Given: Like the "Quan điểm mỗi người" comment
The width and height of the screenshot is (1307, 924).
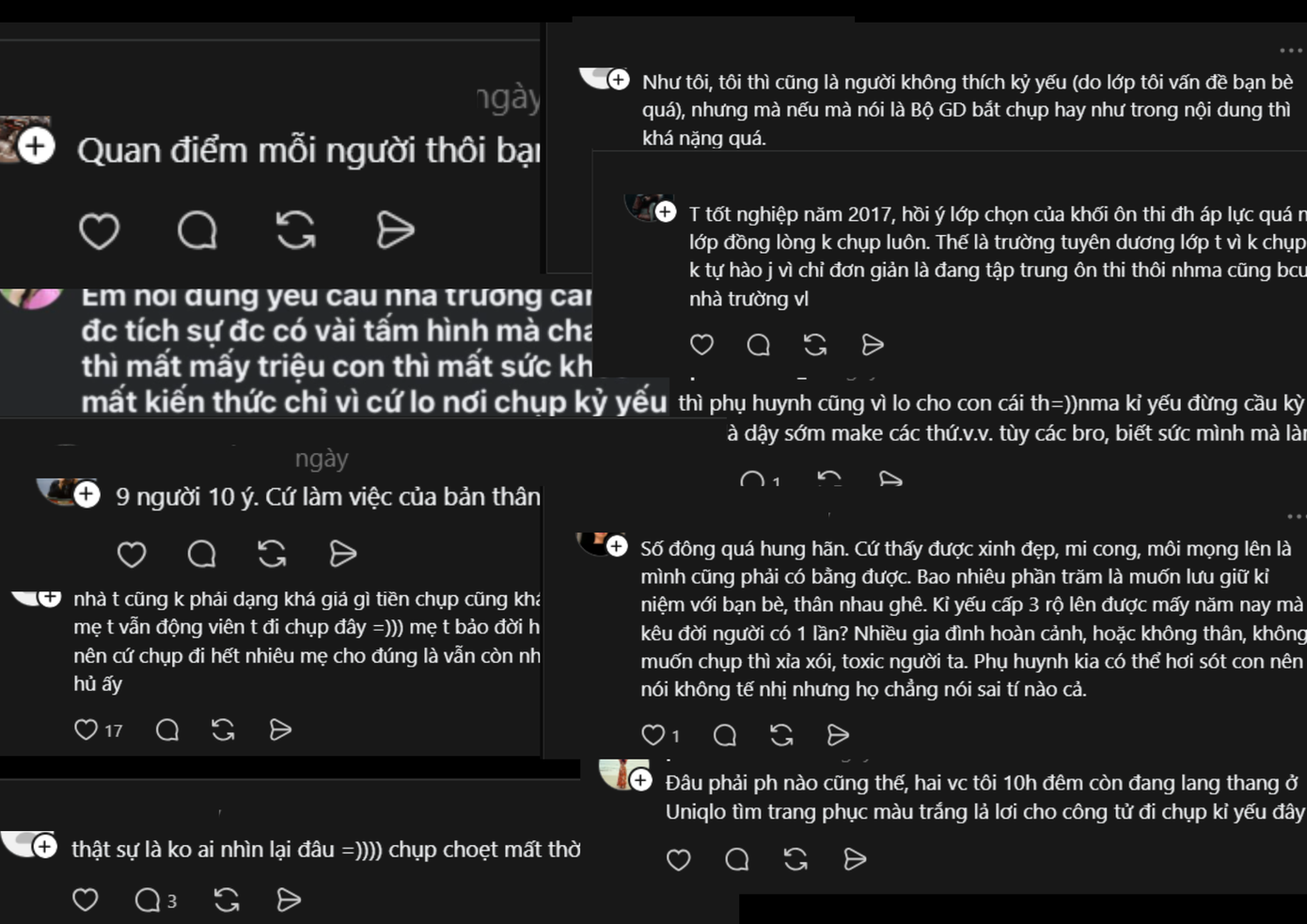Looking at the screenshot, I should (x=99, y=231).
